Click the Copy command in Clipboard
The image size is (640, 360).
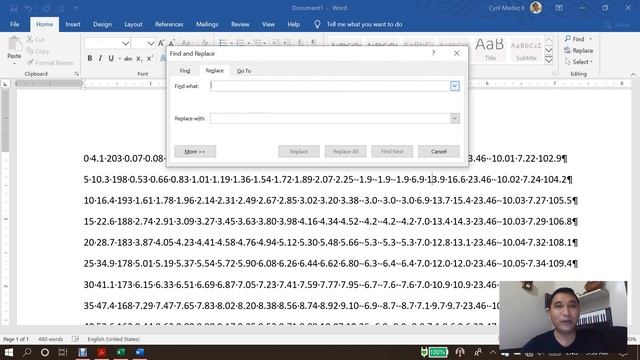coord(38,51)
